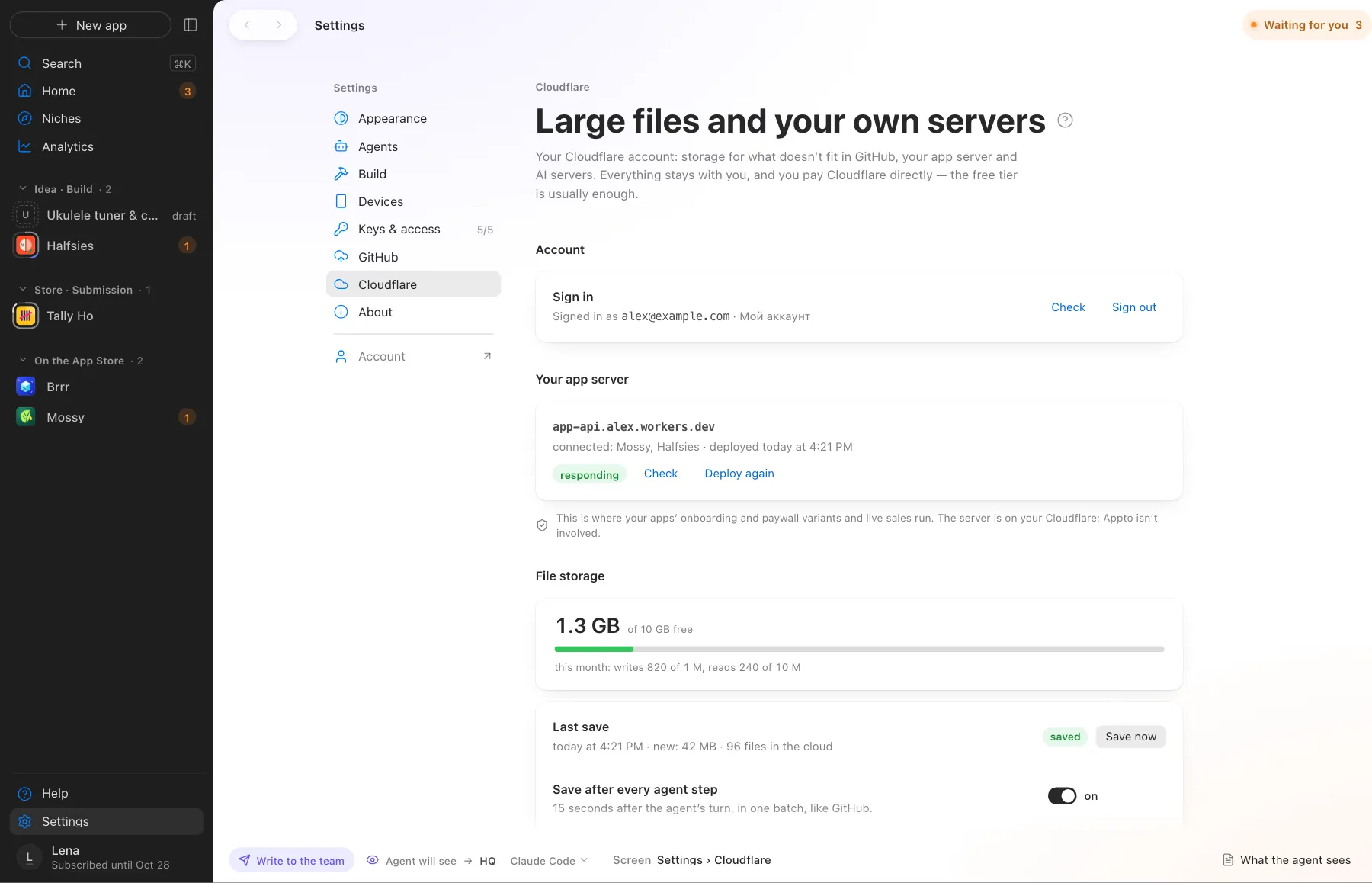Collapse the Store · Submission group

[x=23, y=290]
